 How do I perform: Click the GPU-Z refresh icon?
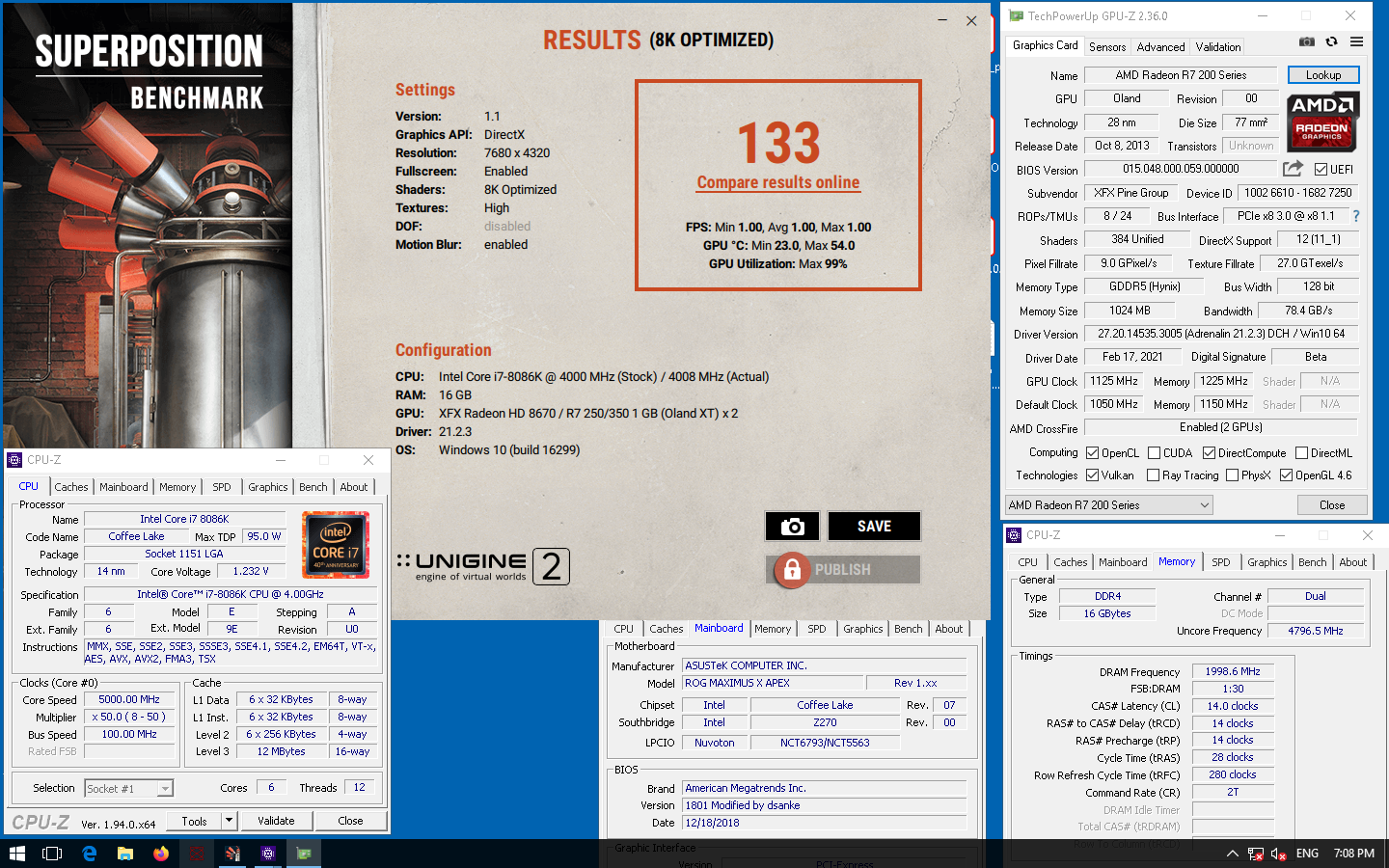coord(1332,41)
